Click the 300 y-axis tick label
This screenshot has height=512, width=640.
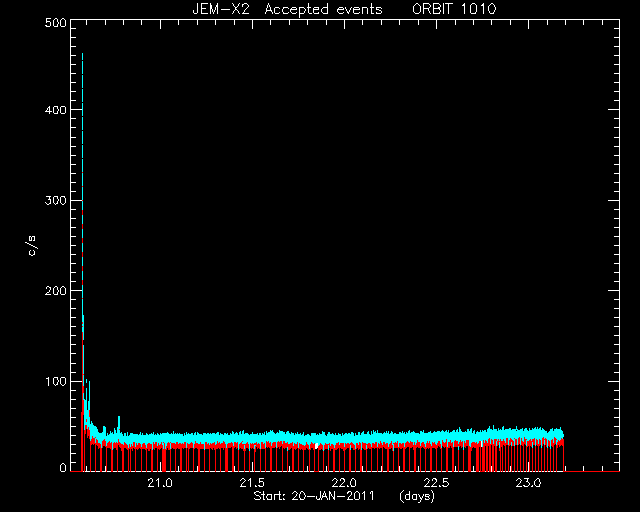(56, 200)
